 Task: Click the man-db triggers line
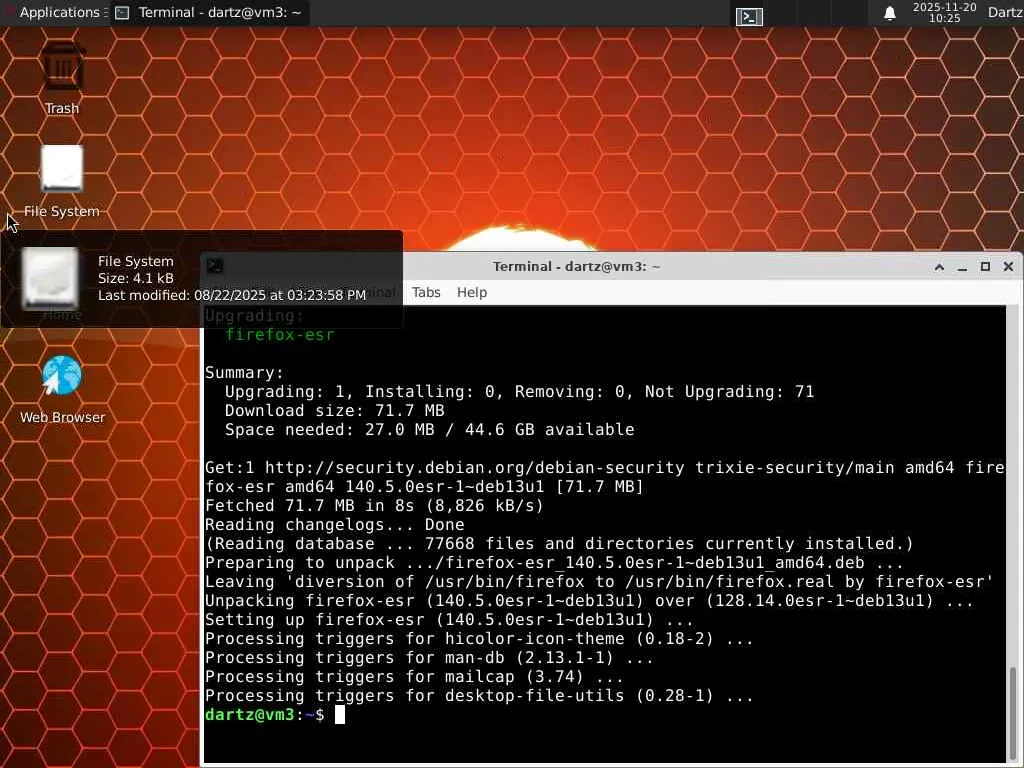pos(429,657)
